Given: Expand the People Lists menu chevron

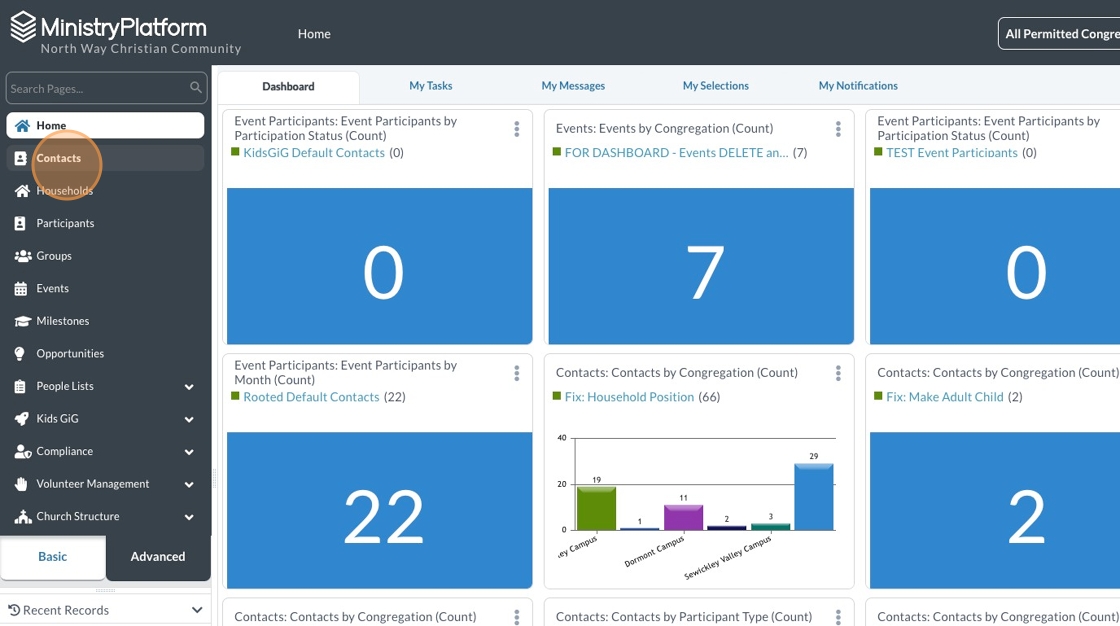Looking at the screenshot, I should [x=189, y=387].
